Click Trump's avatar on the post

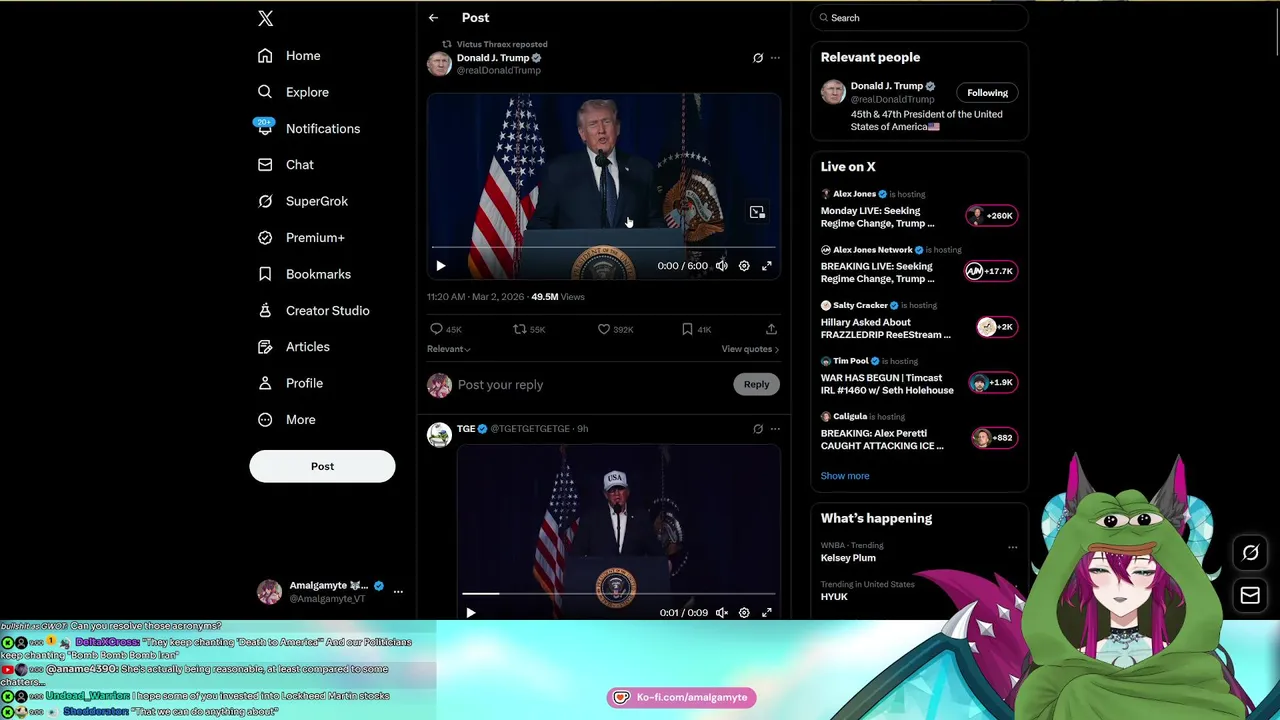click(439, 64)
